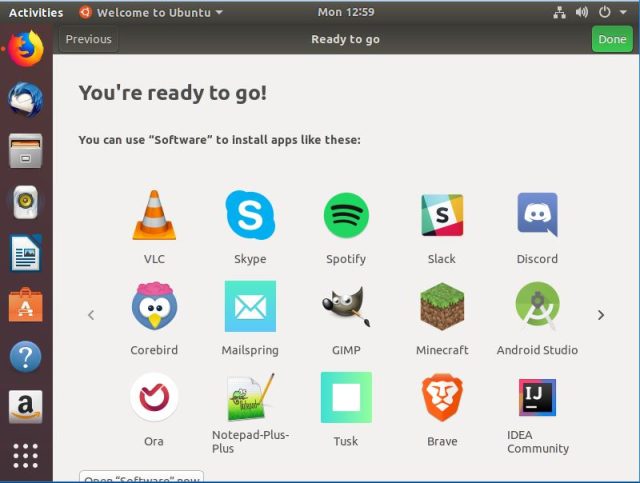Viewport: 640px width, 483px height.
Task: Open the Android Studio icon
Action: click(x=537, y=306)
